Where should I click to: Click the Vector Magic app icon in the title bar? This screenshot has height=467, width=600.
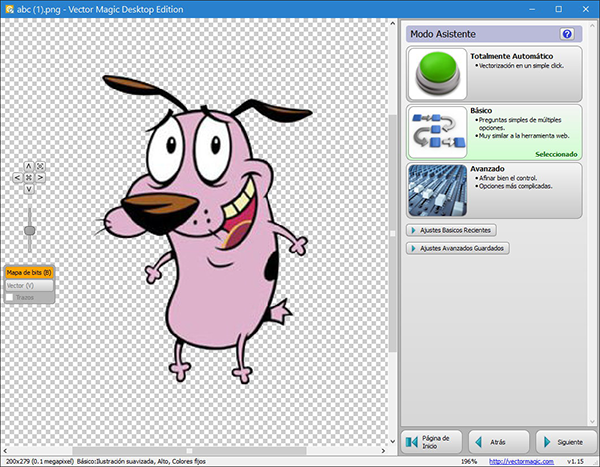pos(9,9)
